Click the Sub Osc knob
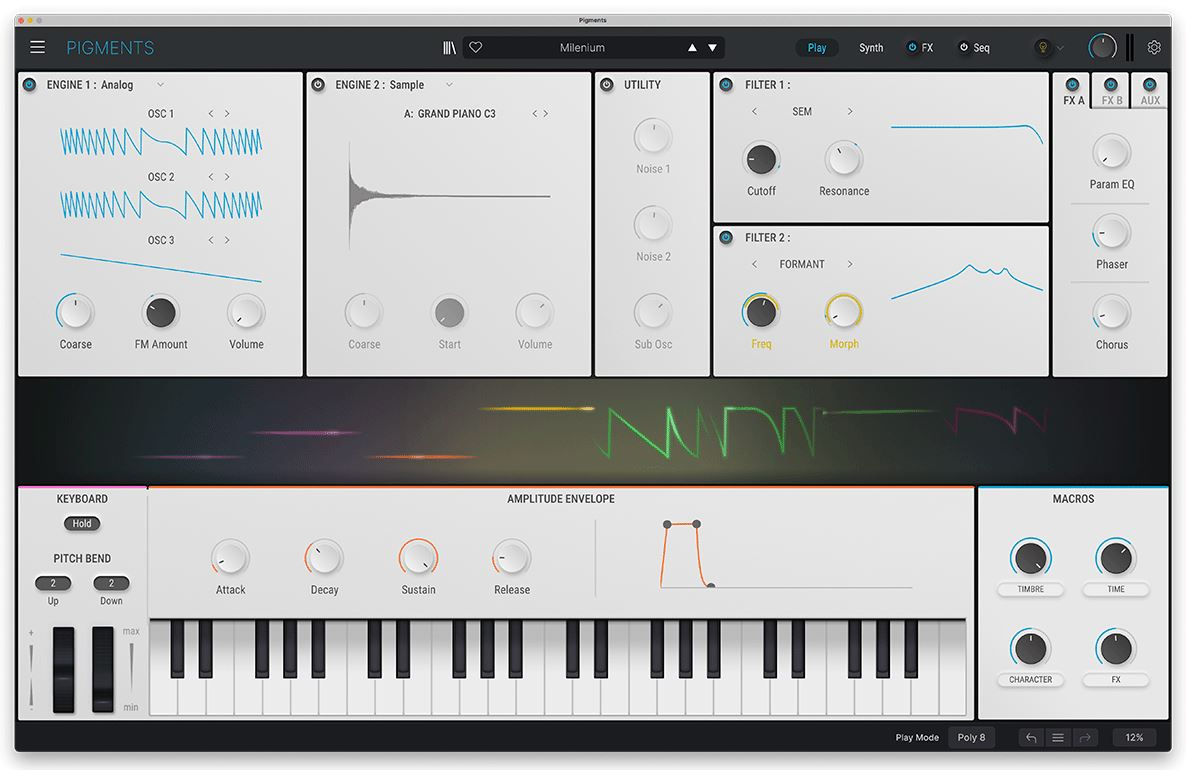The width and height of the screenshot is (1186, 770). coord(653,312)
